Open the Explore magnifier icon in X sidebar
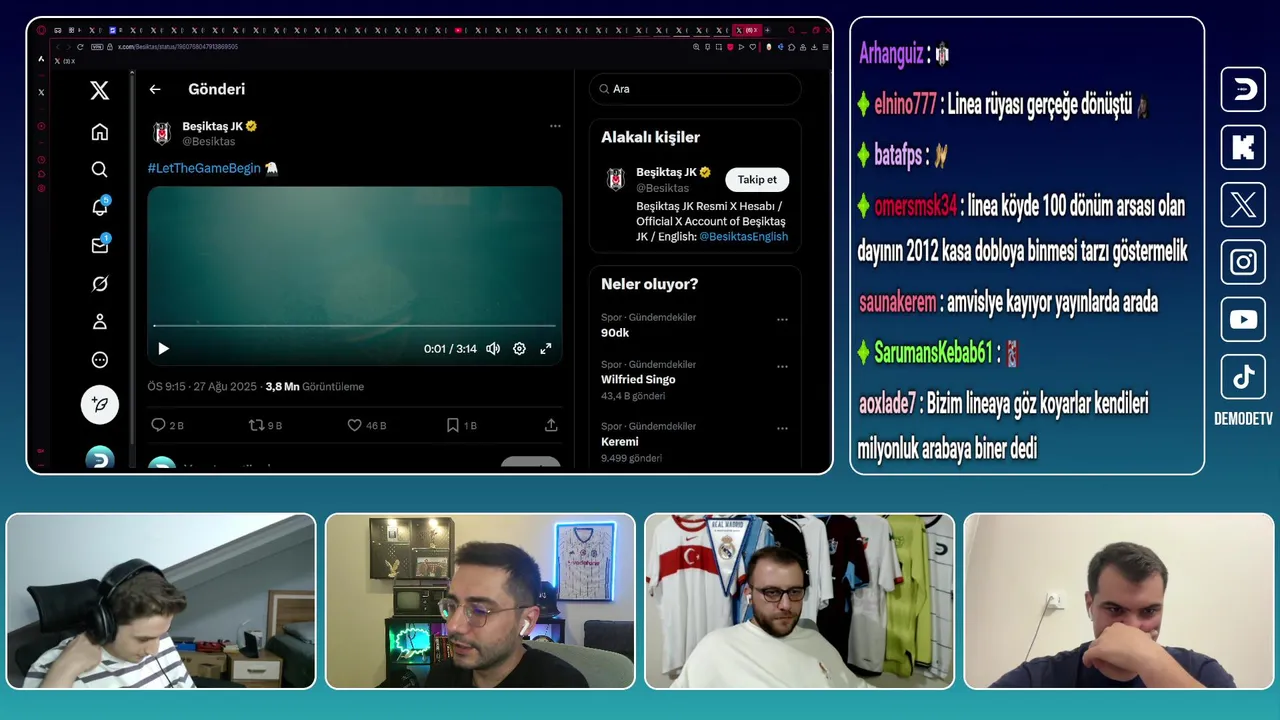Viewport: 1280px width, 720px height. click(99, 170)
